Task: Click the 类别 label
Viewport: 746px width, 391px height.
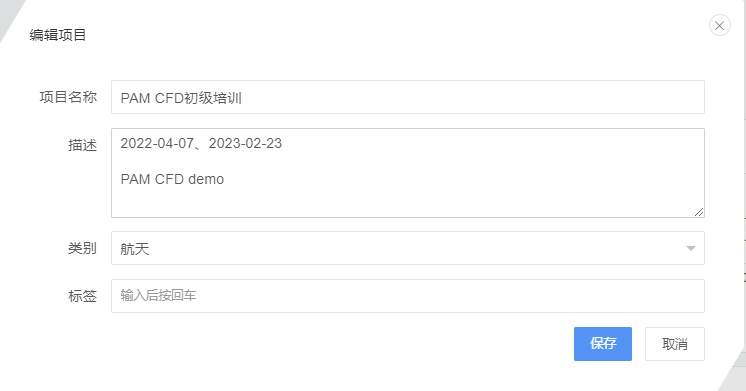Action: [x=82, y=248]
